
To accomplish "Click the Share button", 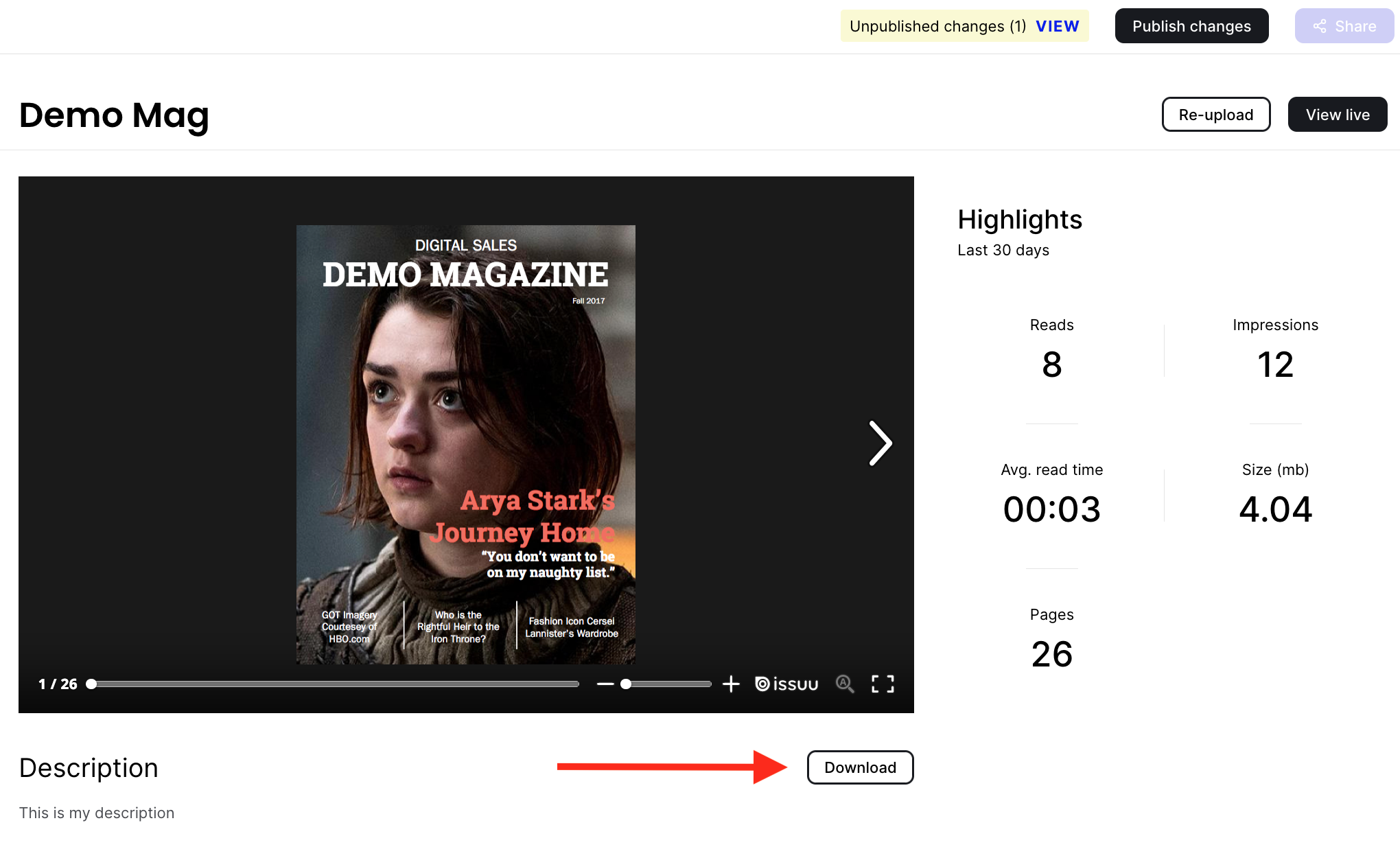I will [1344, 26].
